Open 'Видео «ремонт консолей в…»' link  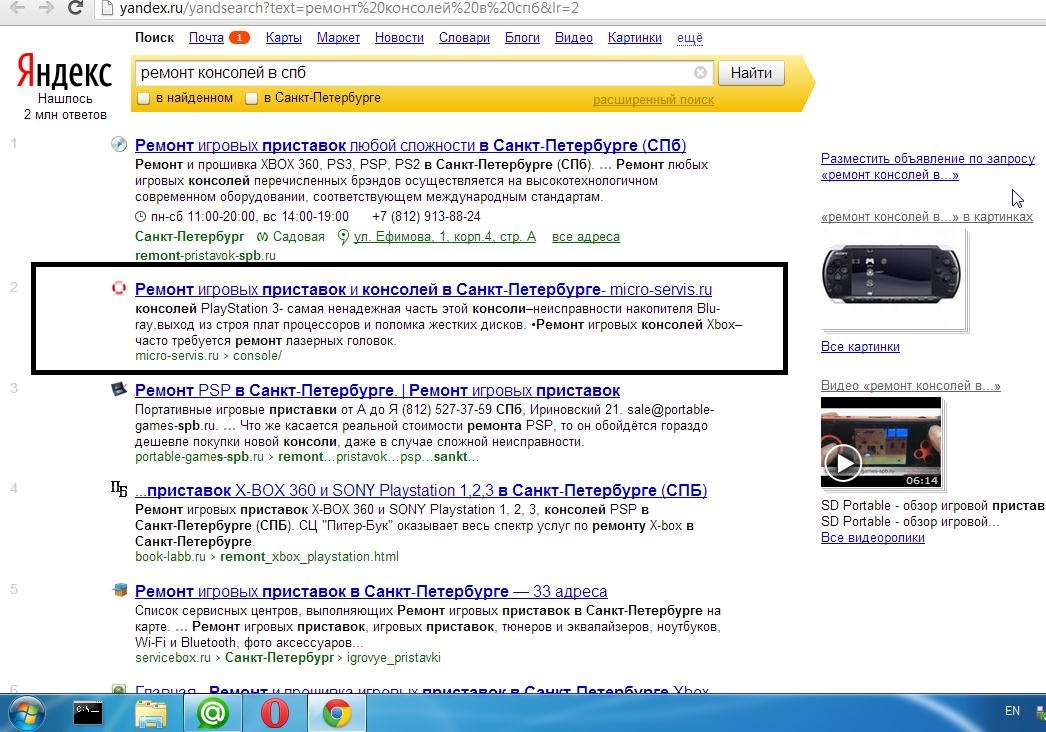[x=911, y=386]
